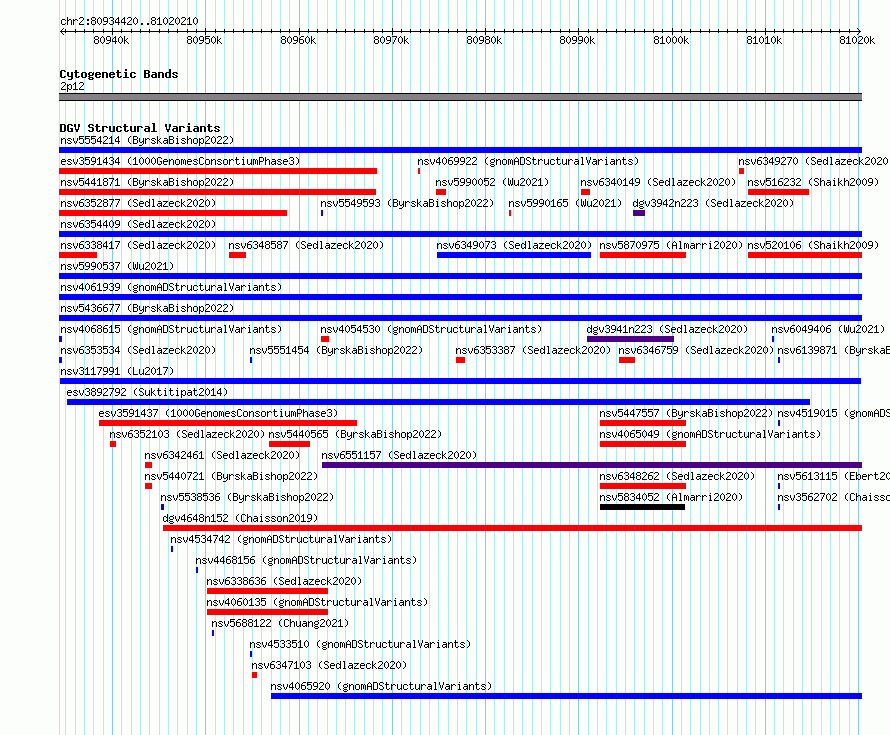Click the long purple nsv6551157 bar
Screen dimensions: 890x735
point(591,465)
